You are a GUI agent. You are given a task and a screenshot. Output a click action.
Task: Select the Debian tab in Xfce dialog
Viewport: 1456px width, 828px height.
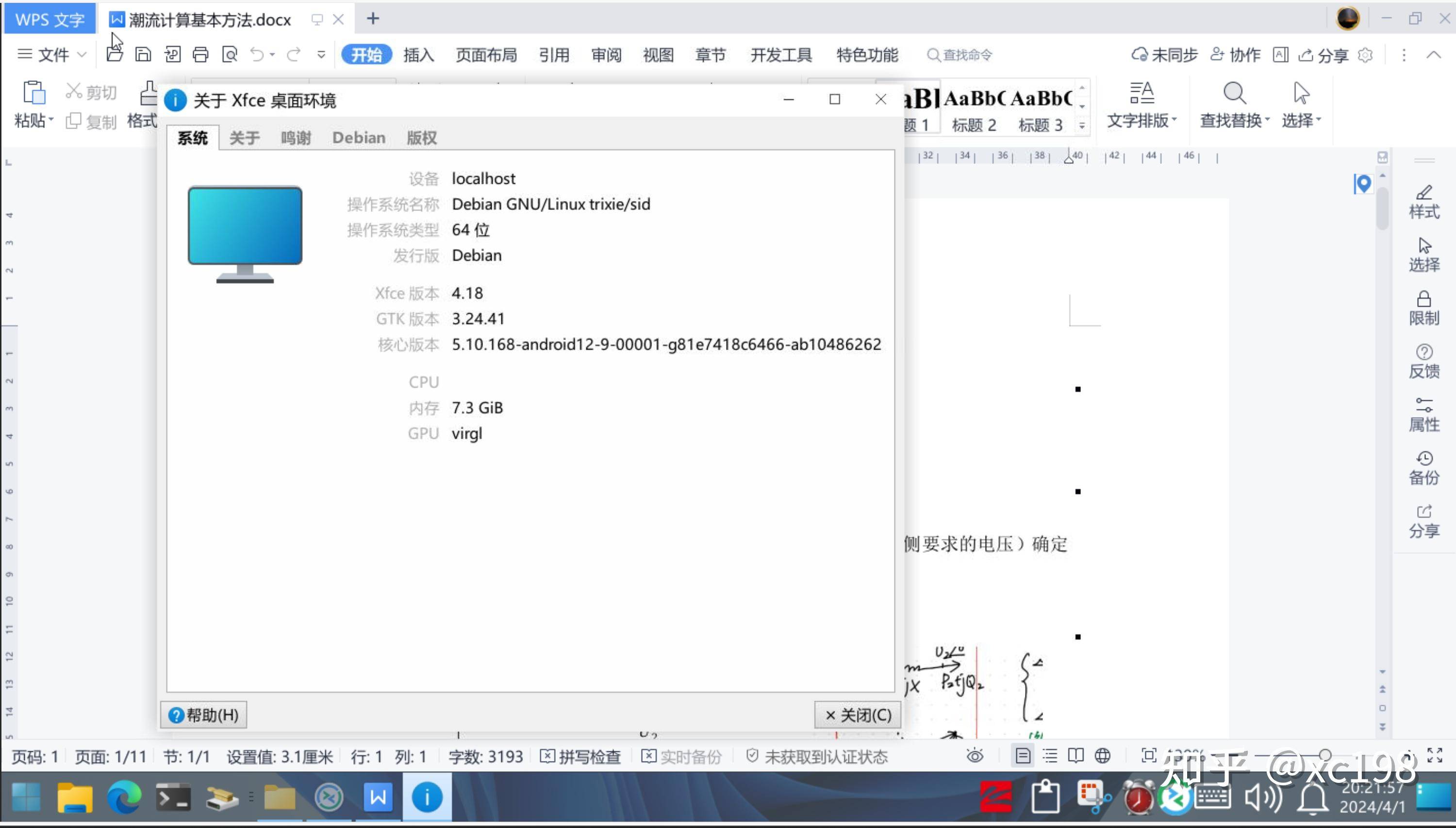pos(359,138)
